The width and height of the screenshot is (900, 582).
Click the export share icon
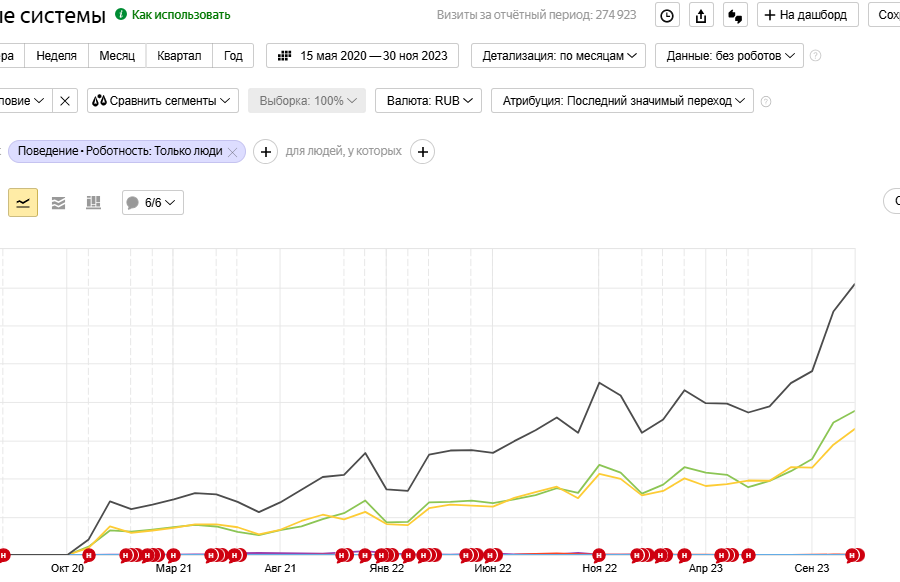(x=701, y=15)
